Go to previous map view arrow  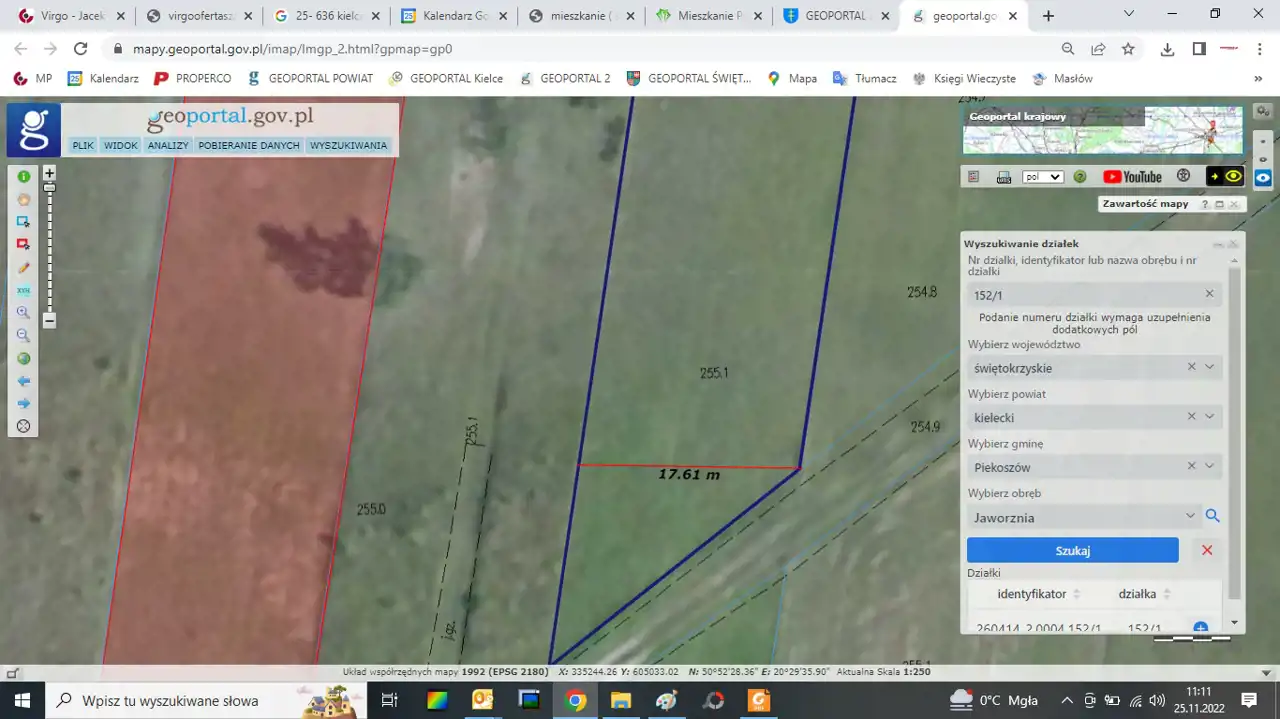[x=23, y=381]
